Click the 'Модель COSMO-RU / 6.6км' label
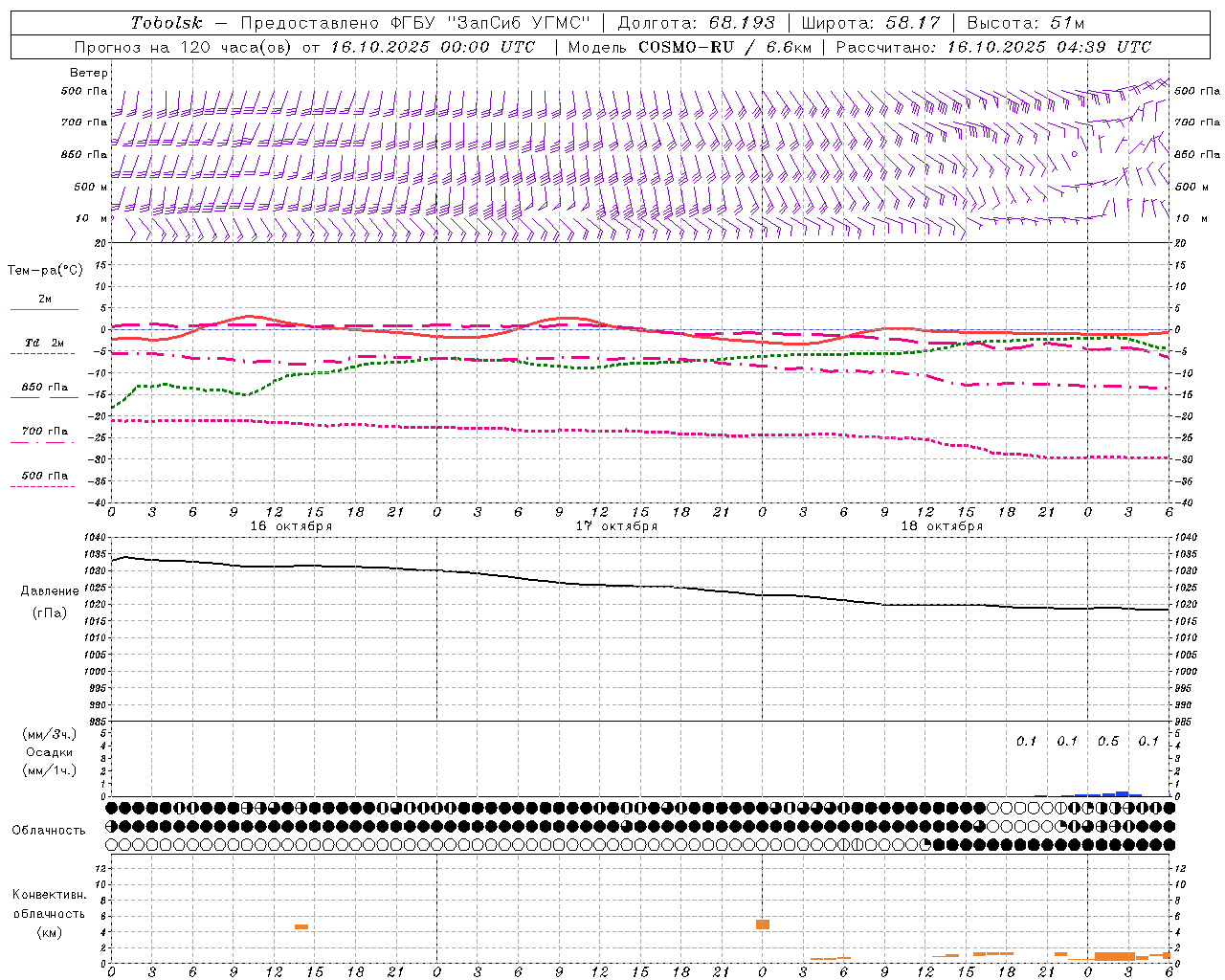The width and height of the screenshot is (1225, 980). coord(689,47)
